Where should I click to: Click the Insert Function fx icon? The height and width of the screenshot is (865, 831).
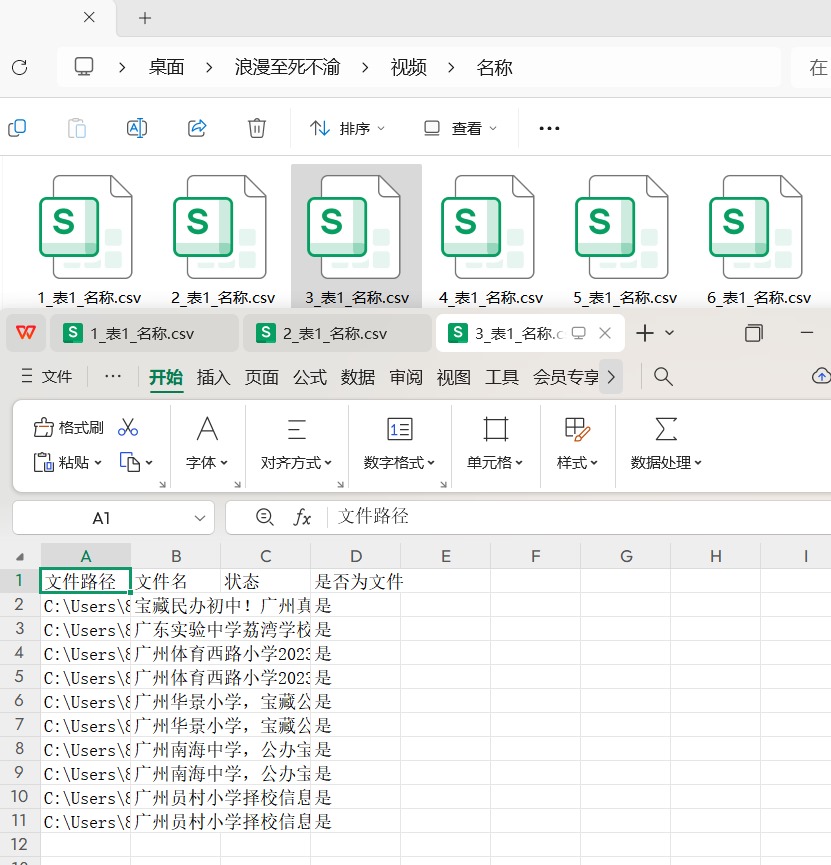tap(302, 517)
